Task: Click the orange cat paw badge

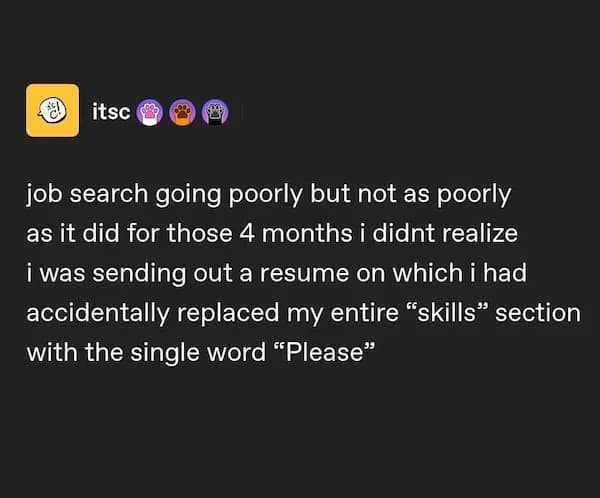Action: (x=181, y=112)
